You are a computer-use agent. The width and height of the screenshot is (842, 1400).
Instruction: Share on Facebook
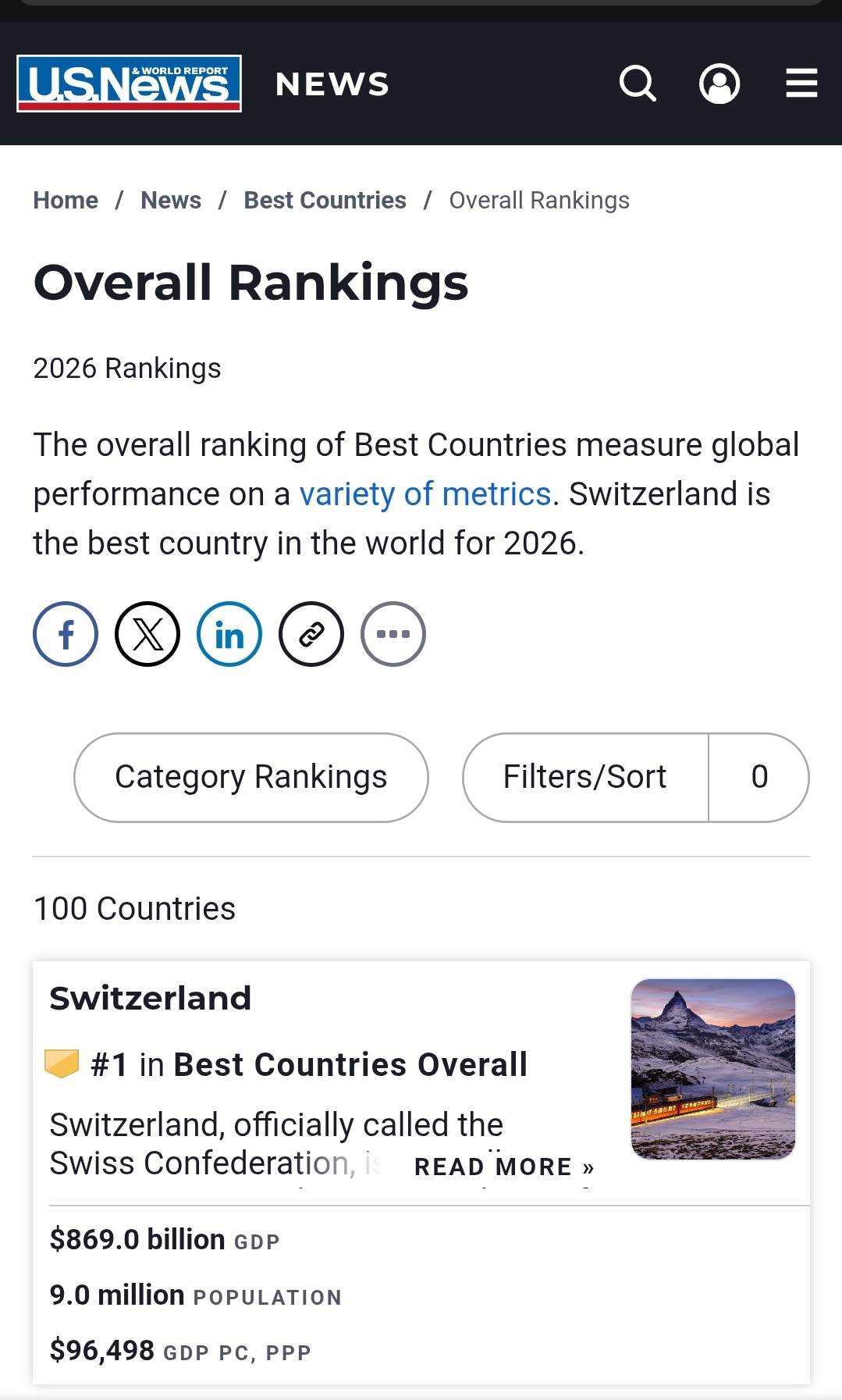point(66,634)
